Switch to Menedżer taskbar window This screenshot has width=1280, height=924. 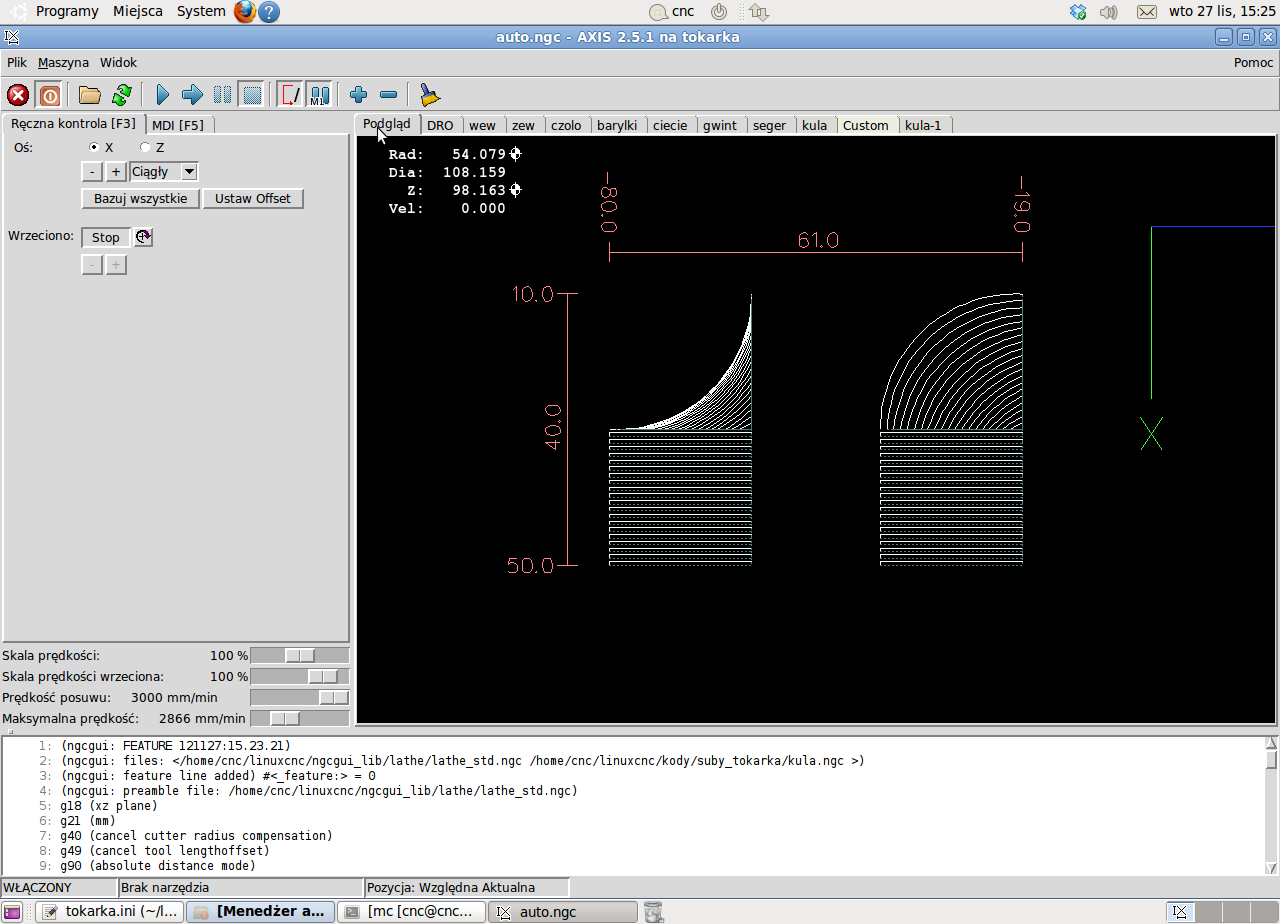pos(261,912)
